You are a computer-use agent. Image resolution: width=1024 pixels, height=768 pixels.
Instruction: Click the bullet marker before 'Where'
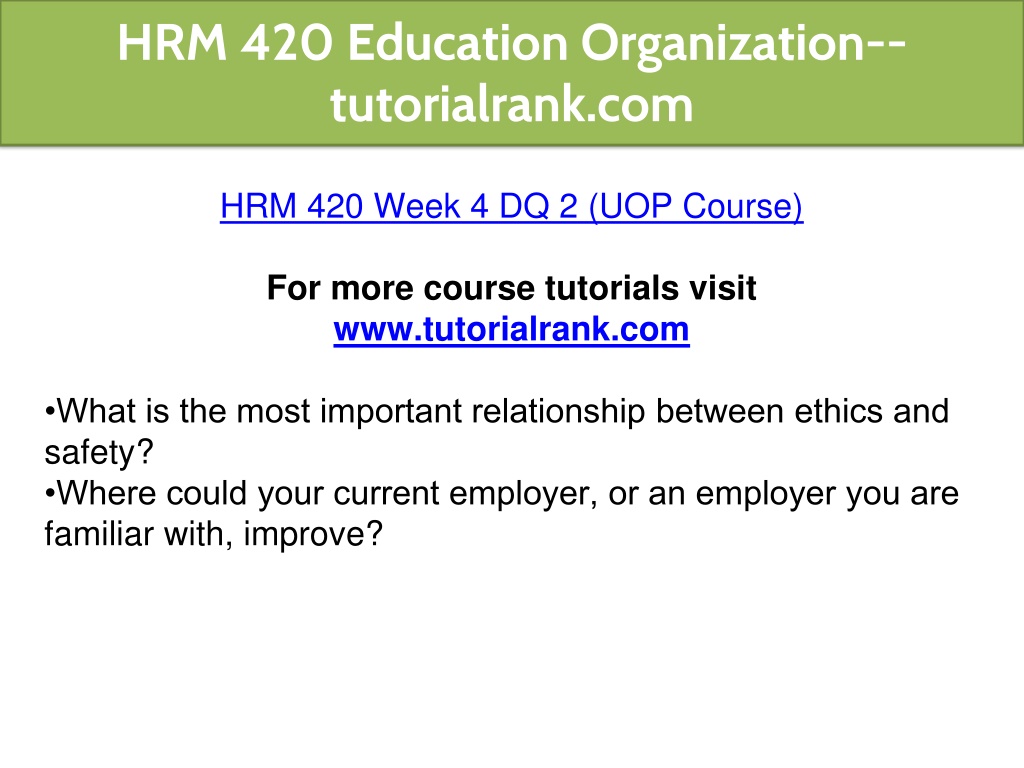click(x=50, y=495)
